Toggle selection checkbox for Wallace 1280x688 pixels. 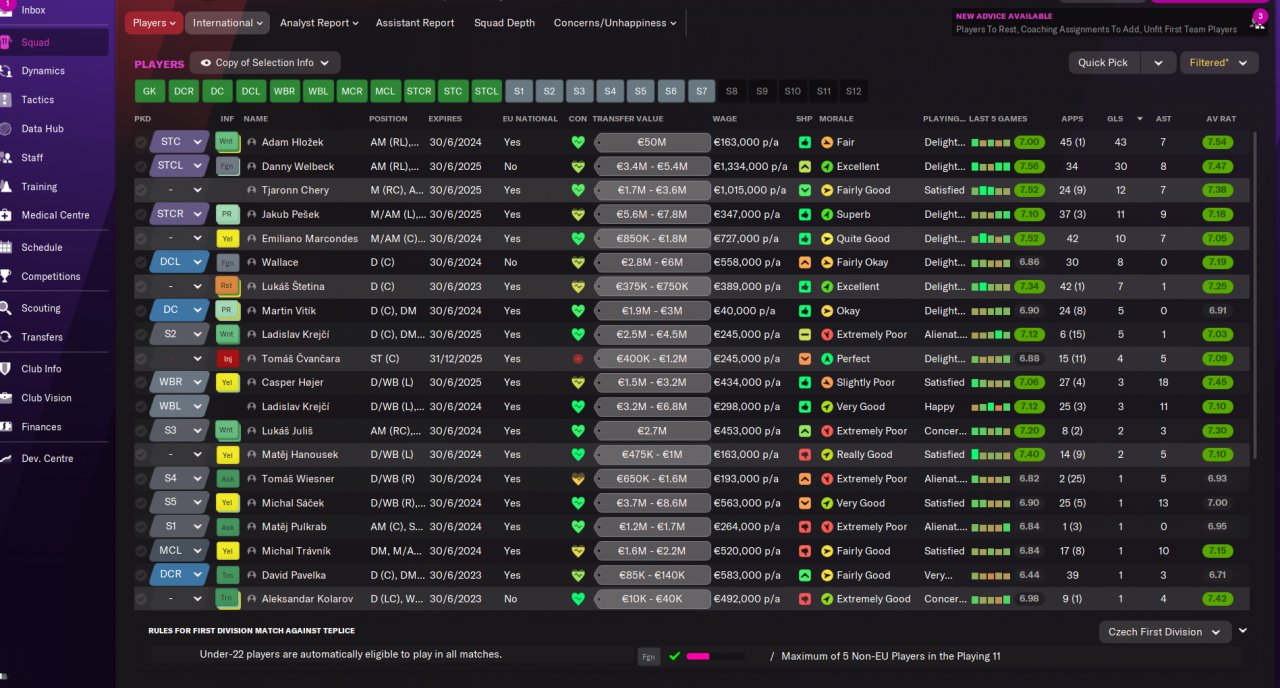pyautogui.click(x=141, y=262)
